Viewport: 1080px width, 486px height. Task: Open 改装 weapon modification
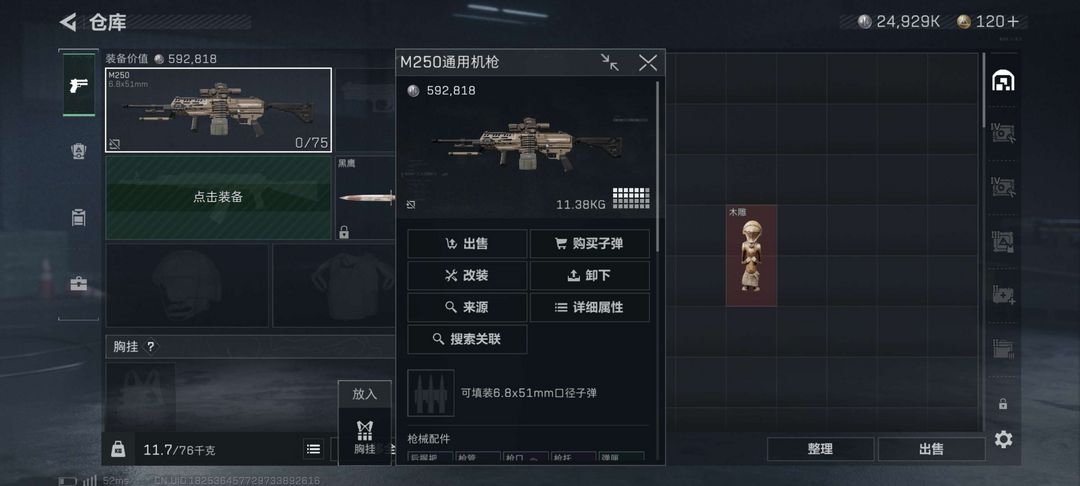tap(467, 275)
